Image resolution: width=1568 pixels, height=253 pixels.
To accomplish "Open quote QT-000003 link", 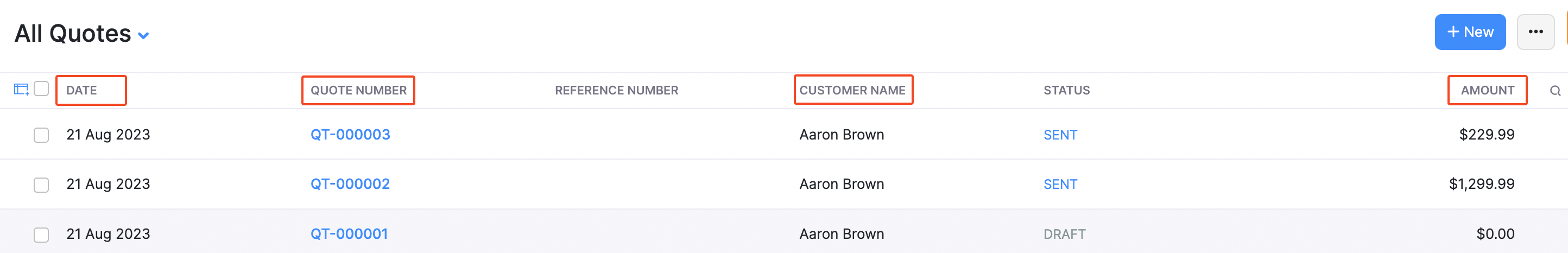I will point(350,135).
